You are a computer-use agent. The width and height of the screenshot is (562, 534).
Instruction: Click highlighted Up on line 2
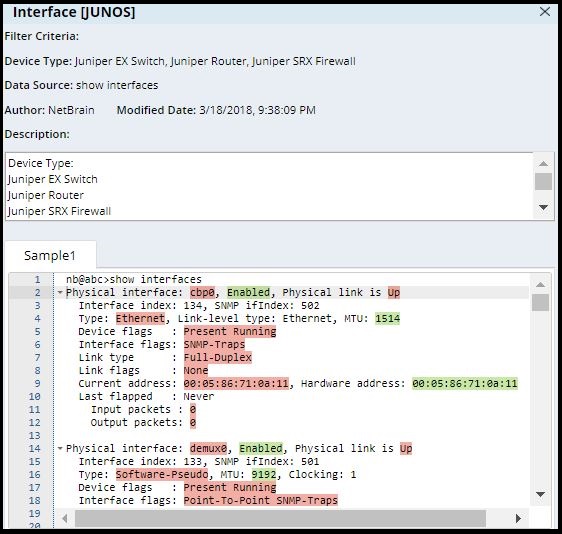tap(394, 292)
